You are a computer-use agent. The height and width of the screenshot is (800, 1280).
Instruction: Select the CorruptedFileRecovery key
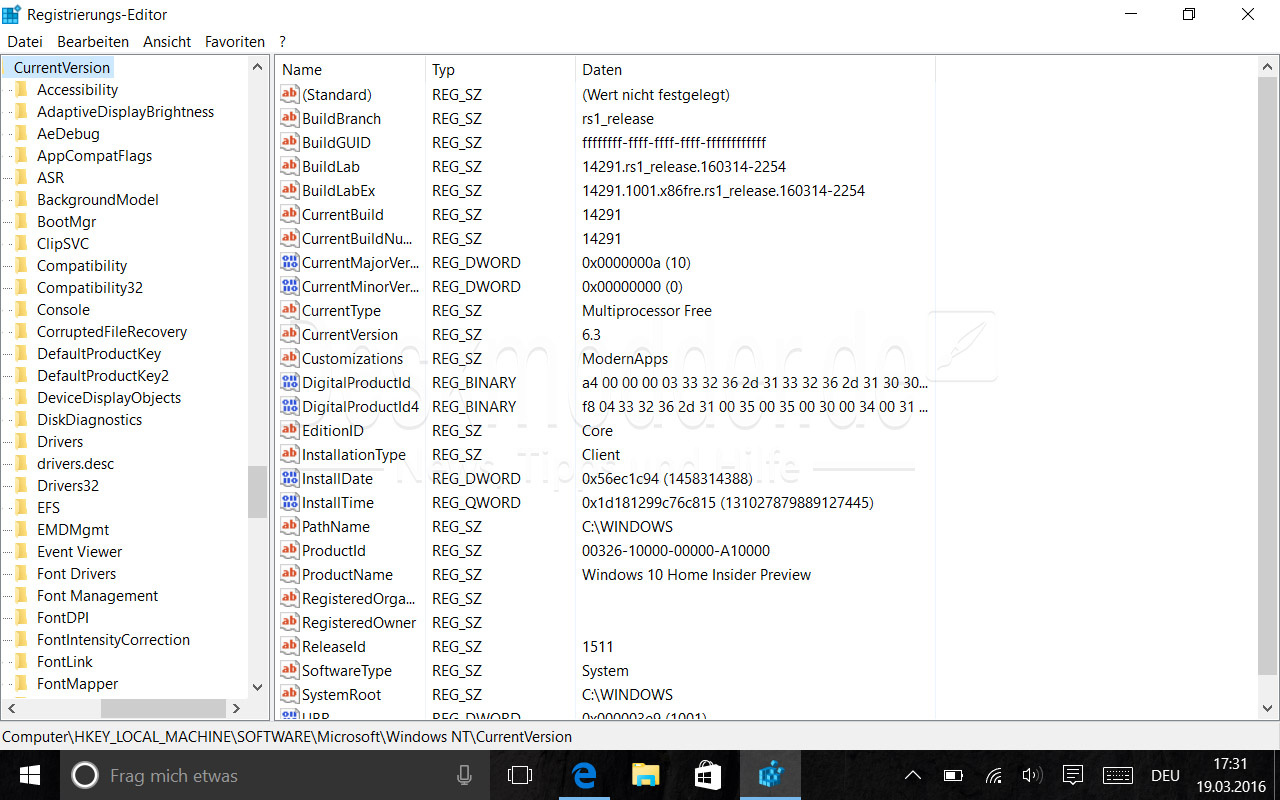[112, 331]
